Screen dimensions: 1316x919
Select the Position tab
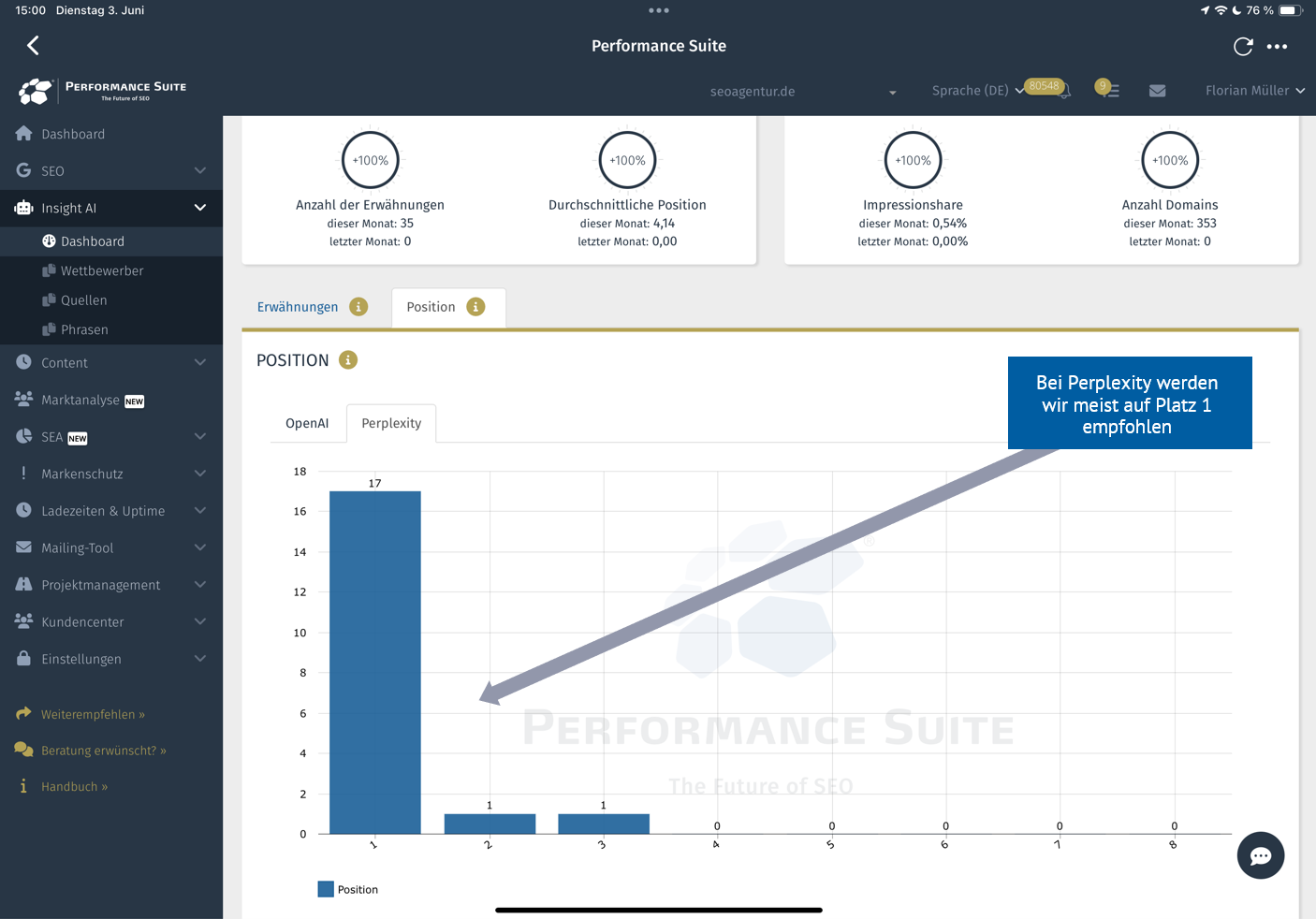point(431,307)
